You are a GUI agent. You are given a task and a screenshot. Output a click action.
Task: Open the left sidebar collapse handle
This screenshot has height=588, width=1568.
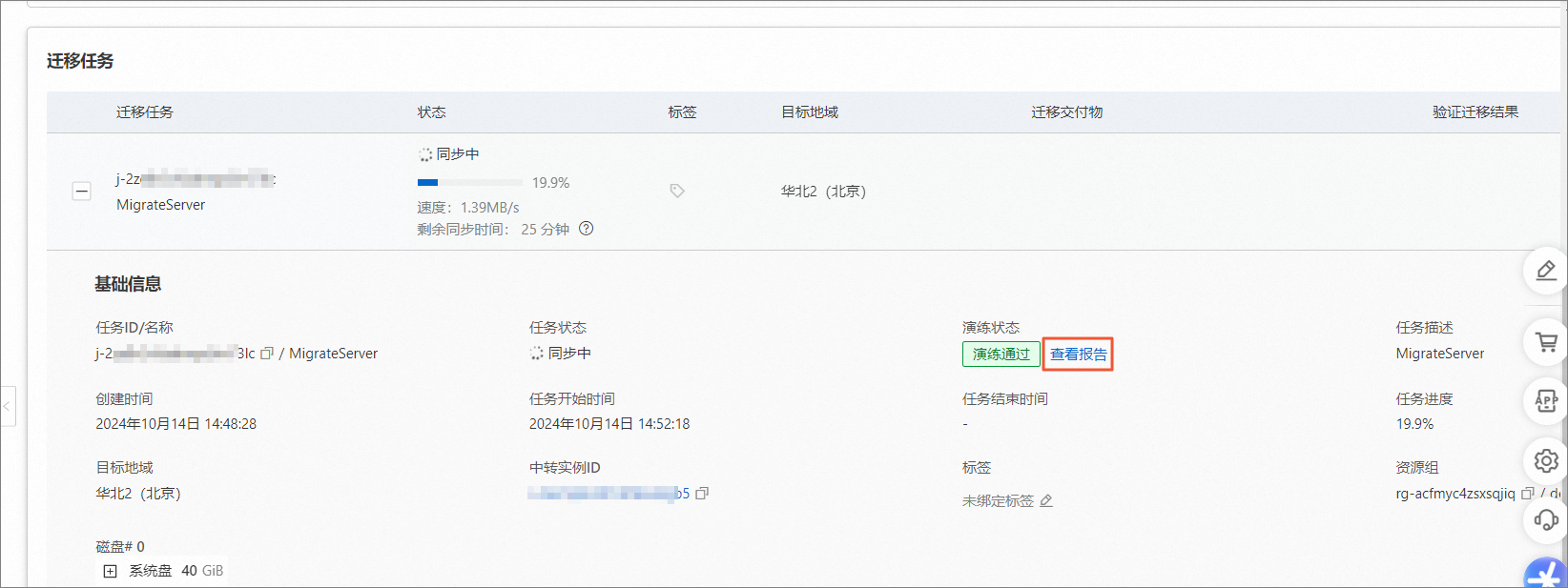7,406
